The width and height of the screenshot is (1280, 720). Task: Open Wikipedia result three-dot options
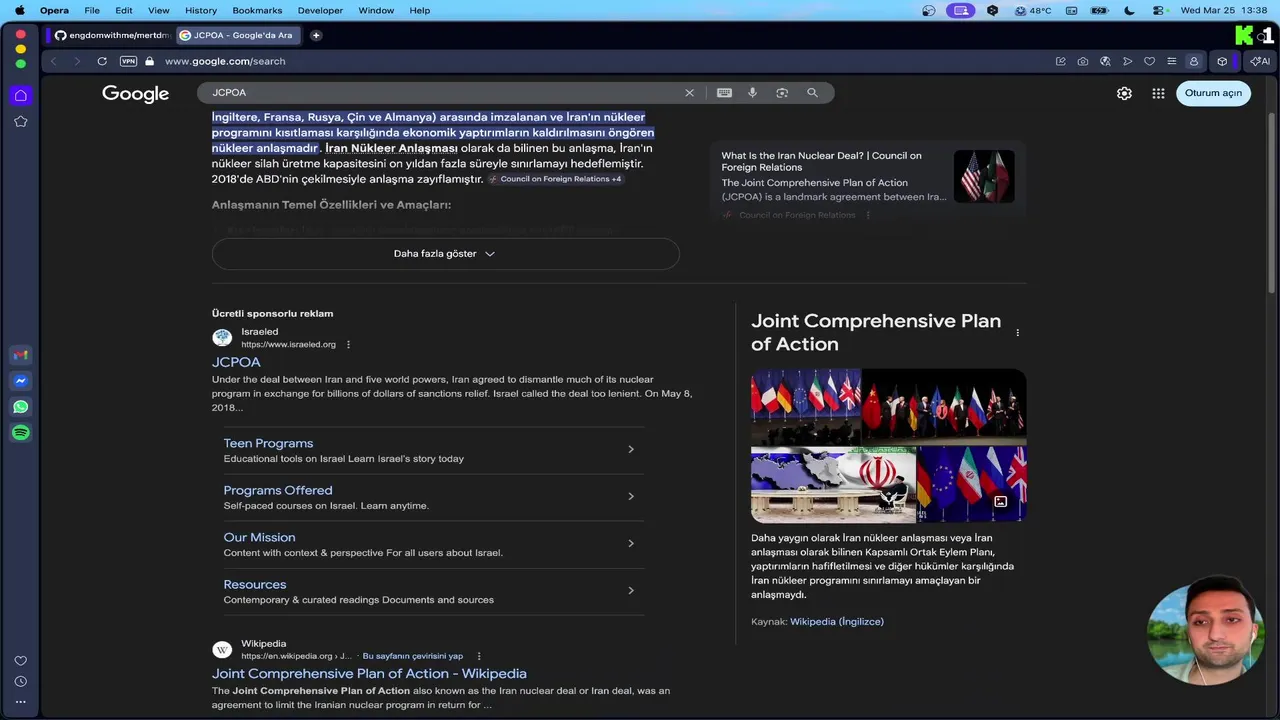click(479, 656)
